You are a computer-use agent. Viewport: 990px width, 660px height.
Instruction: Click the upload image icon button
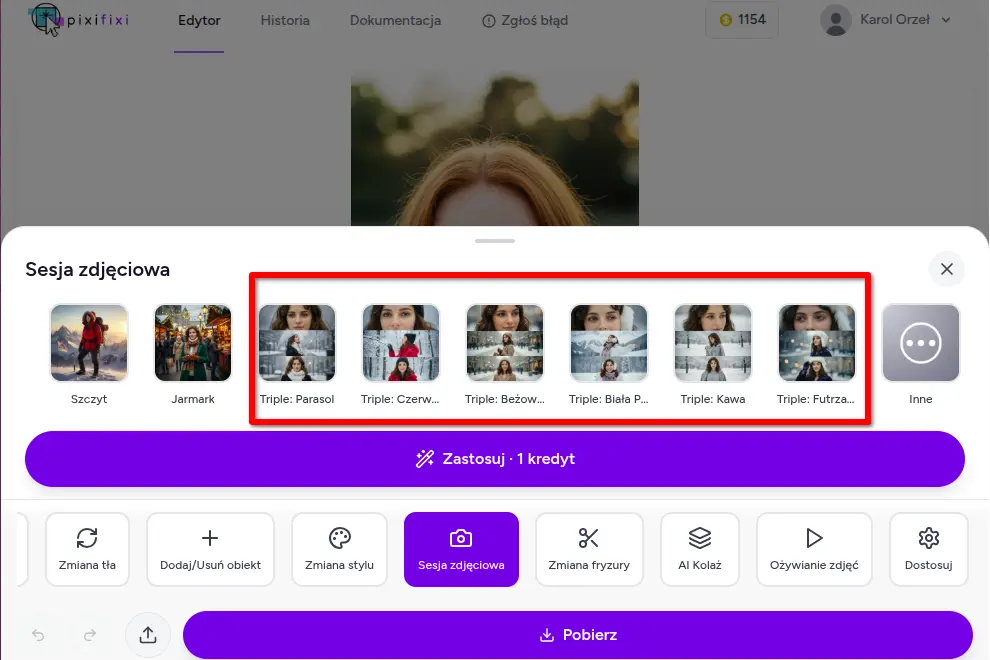coord(148,635)
